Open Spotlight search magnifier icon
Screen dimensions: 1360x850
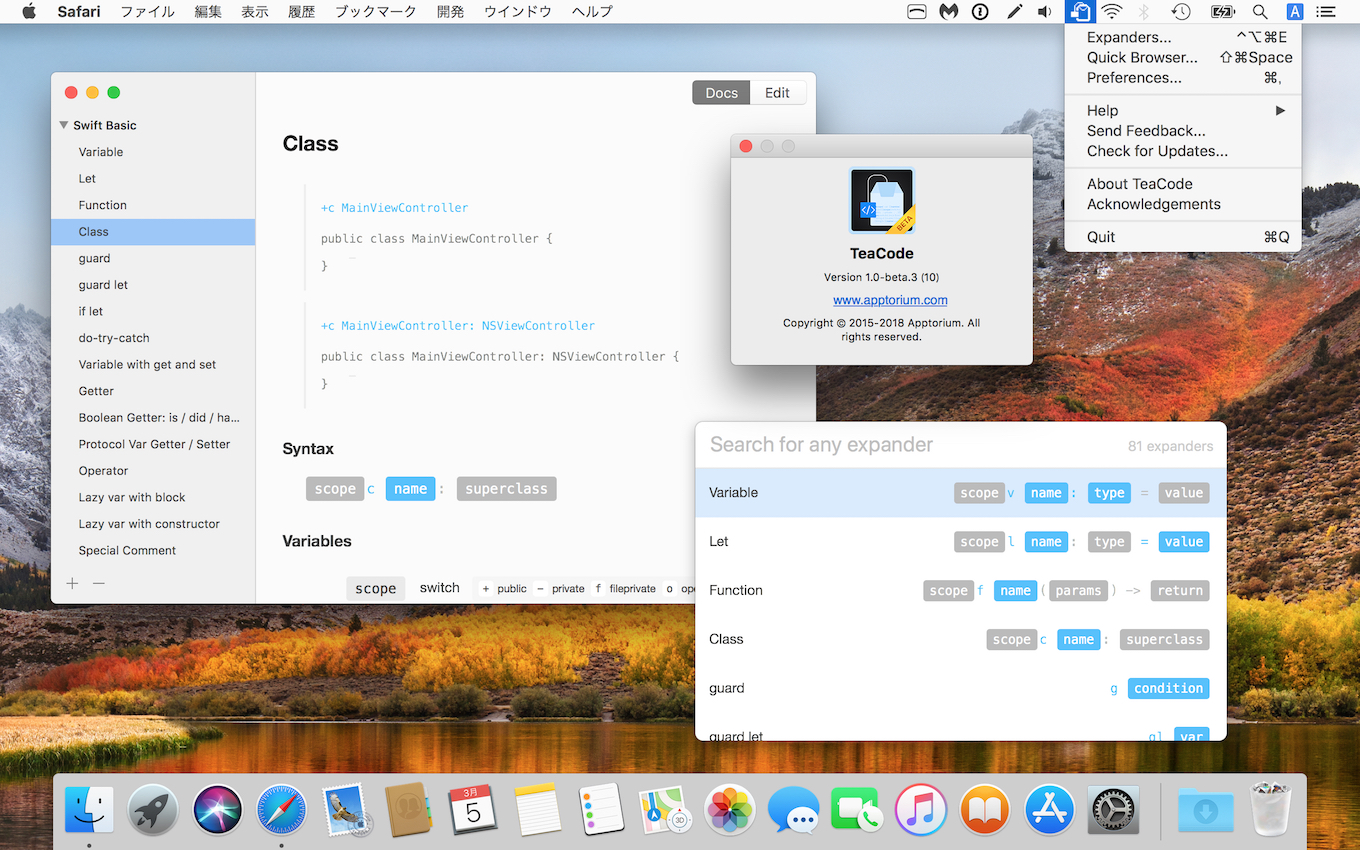pos(1260,12)
